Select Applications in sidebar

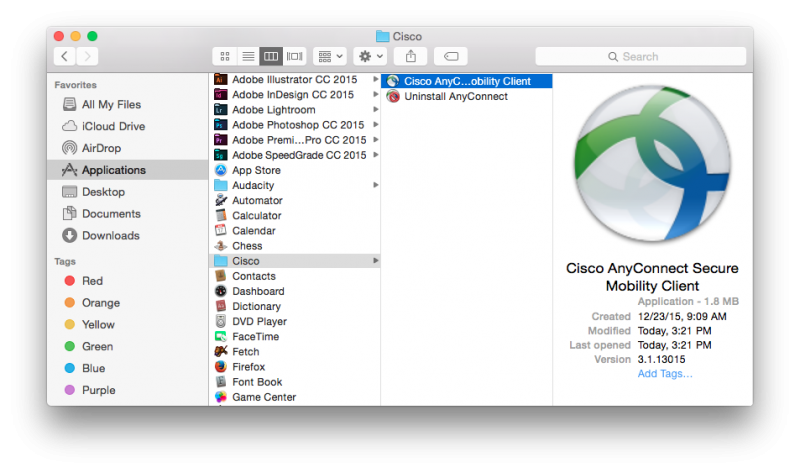point(128,170)
